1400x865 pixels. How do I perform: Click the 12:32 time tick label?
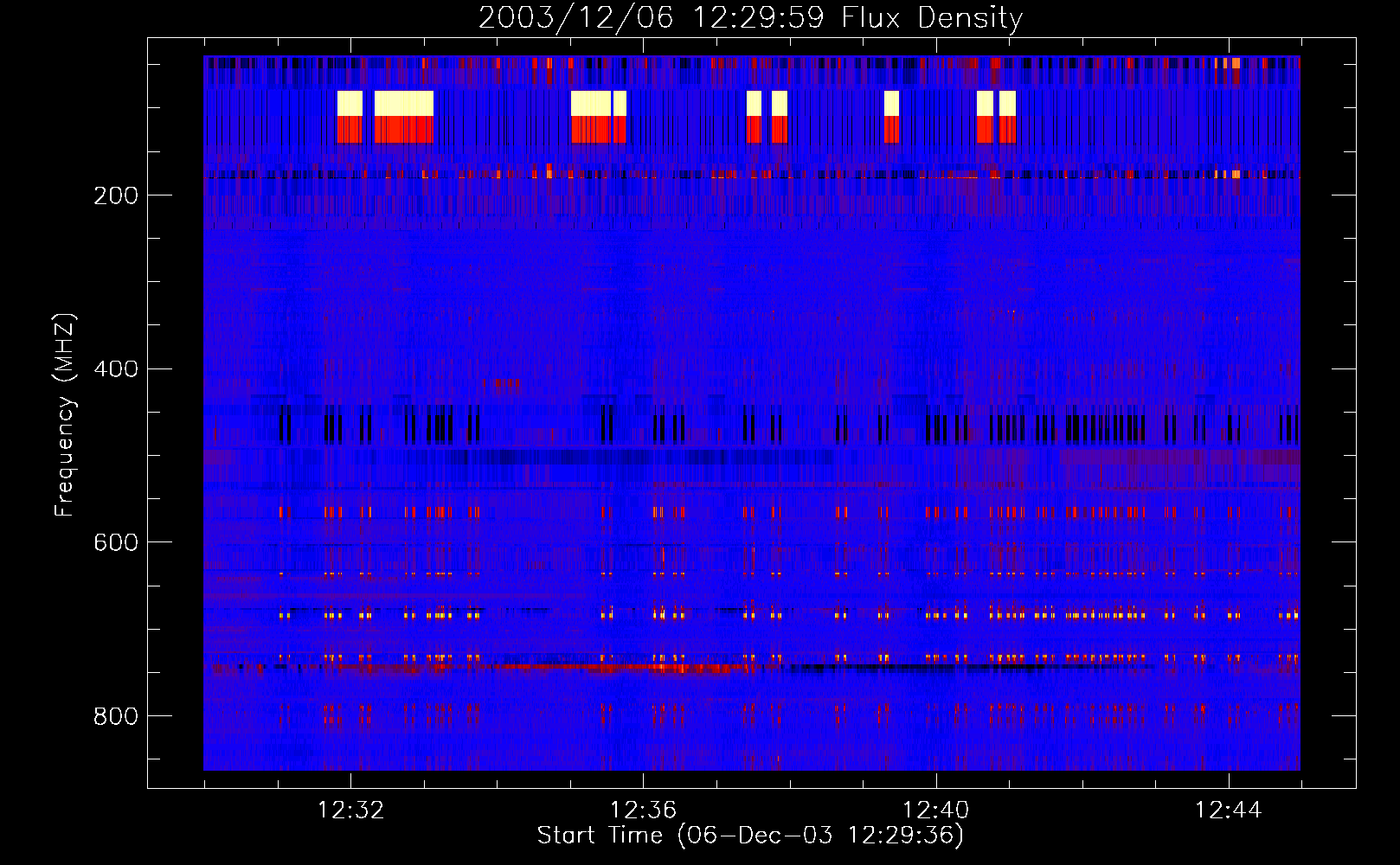coord(350,811)
